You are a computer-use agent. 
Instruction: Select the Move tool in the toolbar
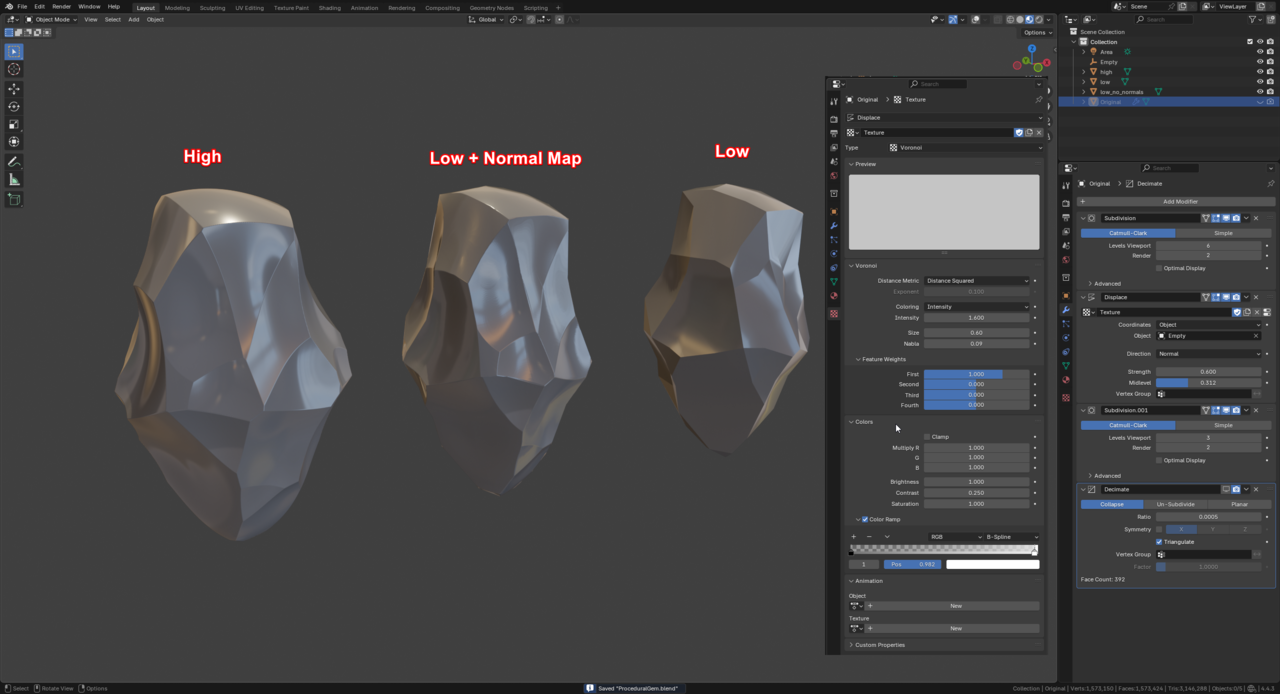tap(14, 88)
